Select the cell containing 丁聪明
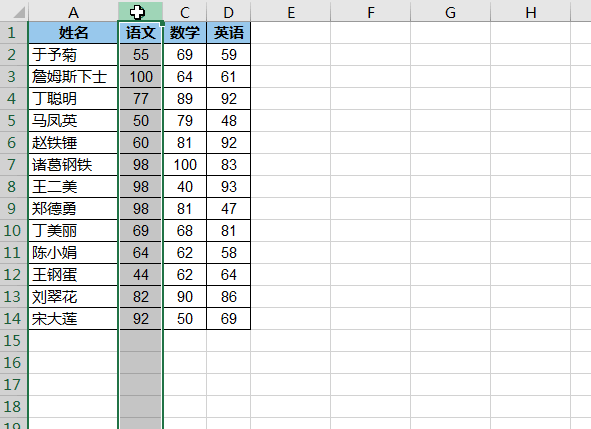591x429 pixels. coord(73,98)
